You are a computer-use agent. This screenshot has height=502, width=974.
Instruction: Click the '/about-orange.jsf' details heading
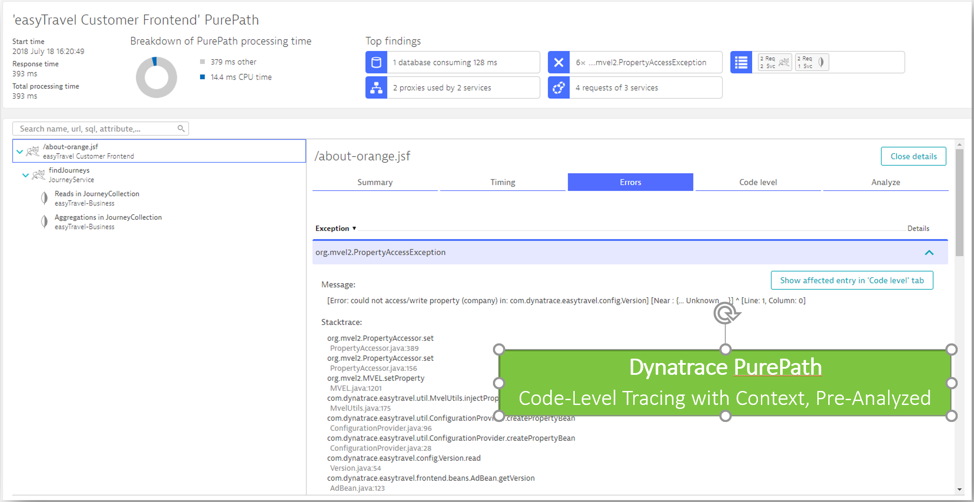pos(362,156)
